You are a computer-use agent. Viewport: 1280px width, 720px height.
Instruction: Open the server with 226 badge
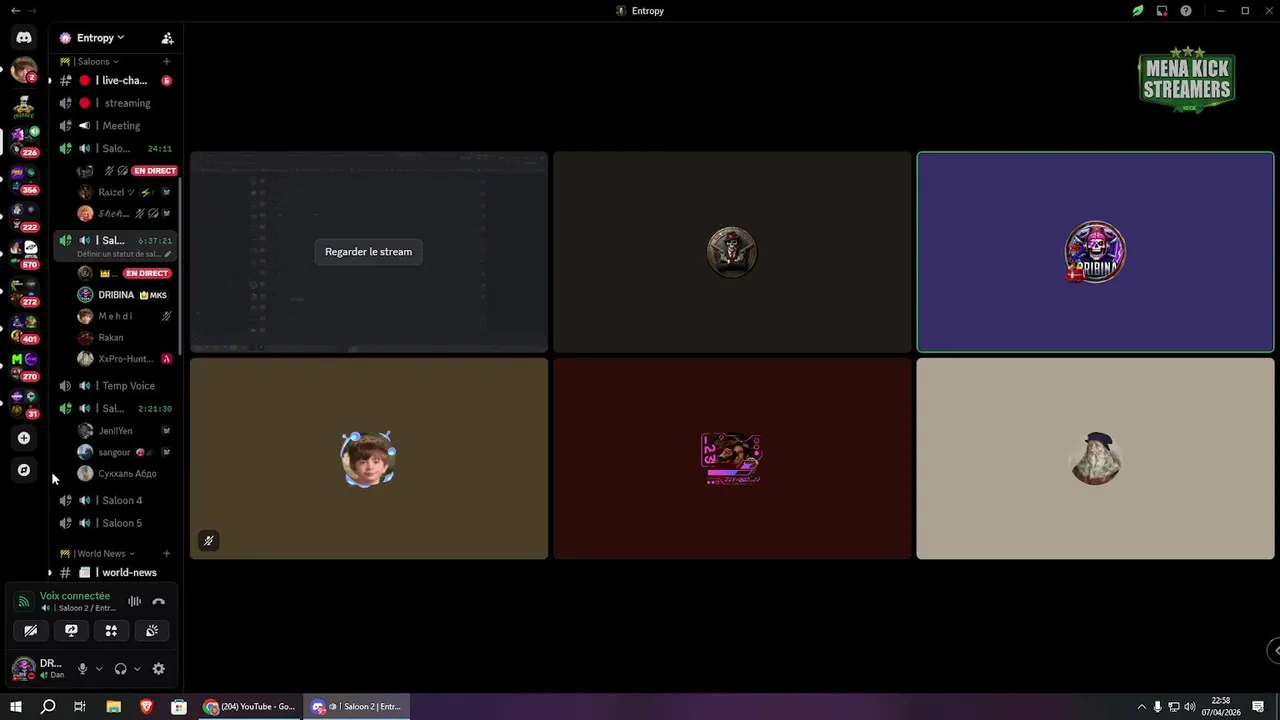point(24,139)
